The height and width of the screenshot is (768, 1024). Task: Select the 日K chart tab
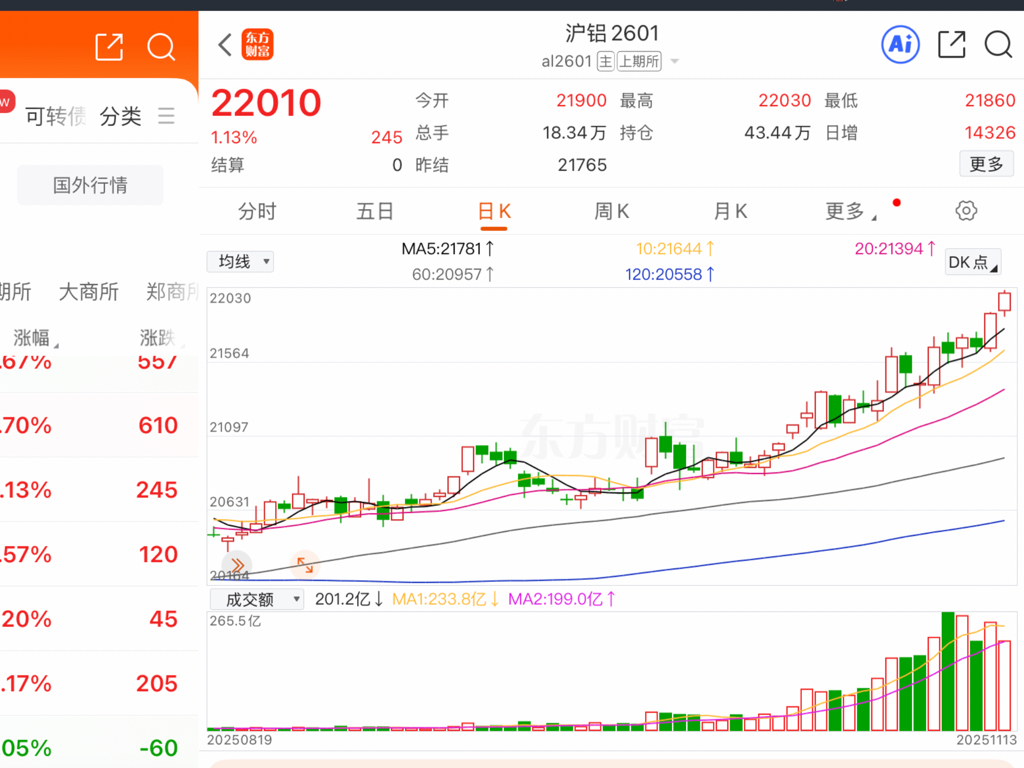coord(494,211)
